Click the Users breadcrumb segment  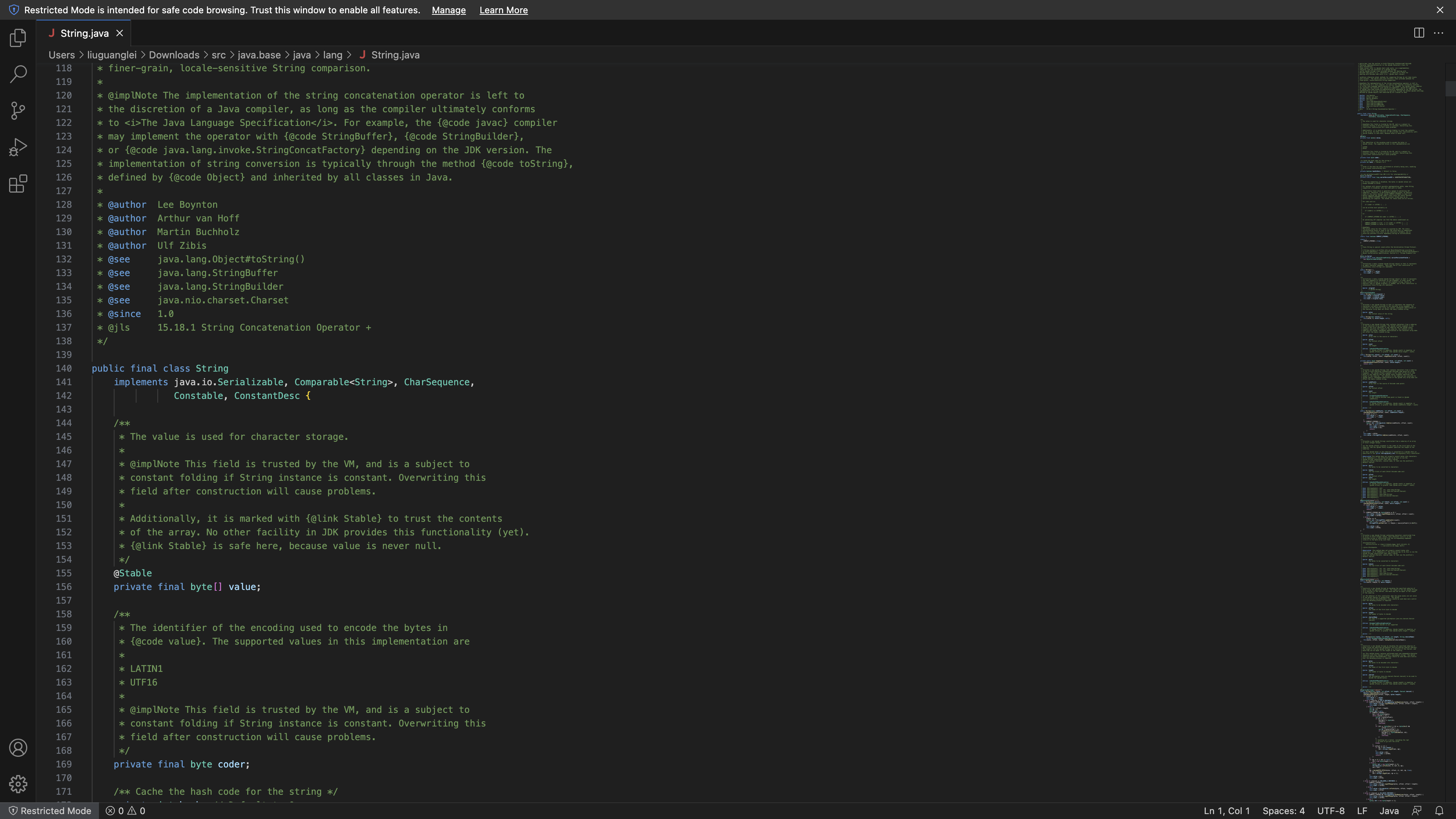(61, 55)
